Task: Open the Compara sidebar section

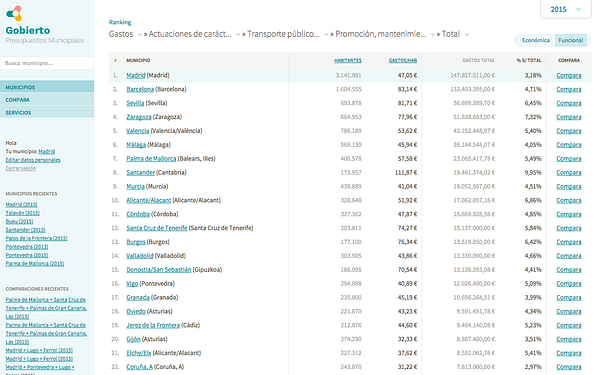Action: click(x=47, y=100)
